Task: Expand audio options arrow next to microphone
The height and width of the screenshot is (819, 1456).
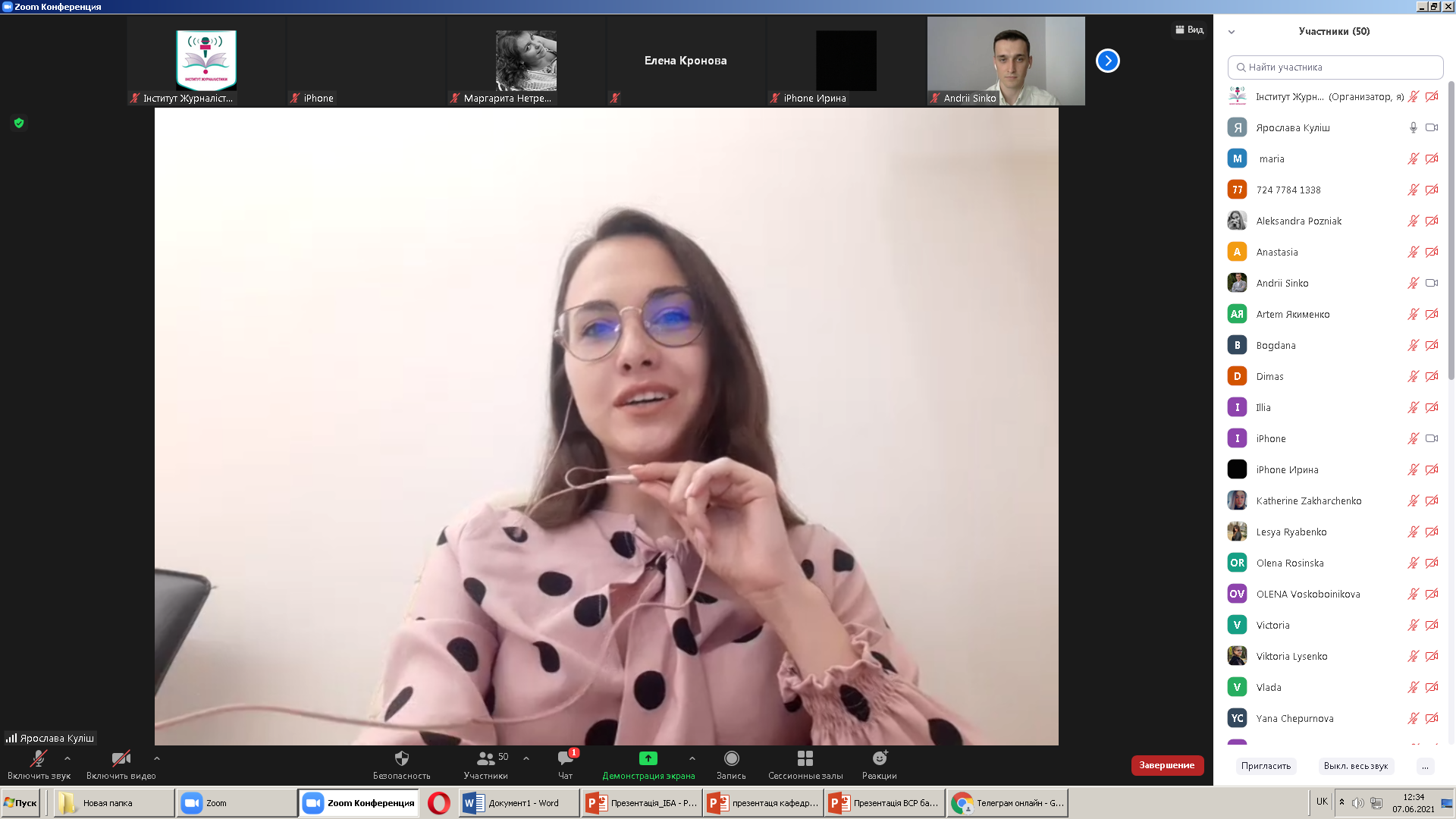Action: 67,758
